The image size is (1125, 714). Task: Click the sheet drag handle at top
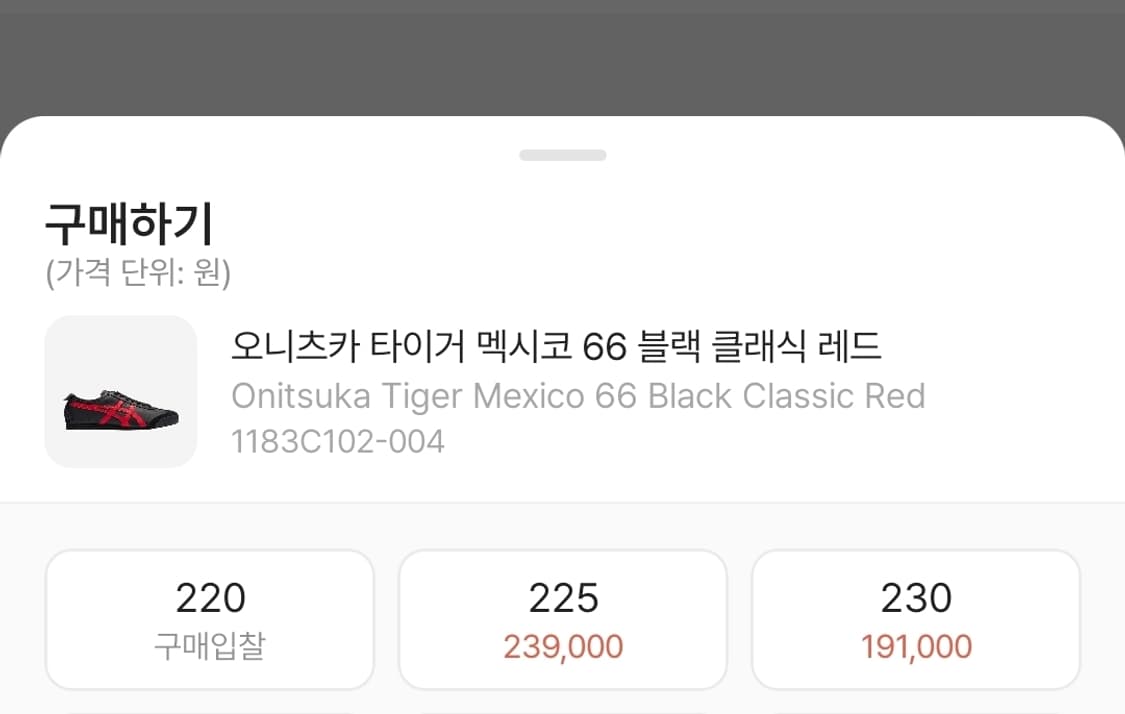[562, 155]
